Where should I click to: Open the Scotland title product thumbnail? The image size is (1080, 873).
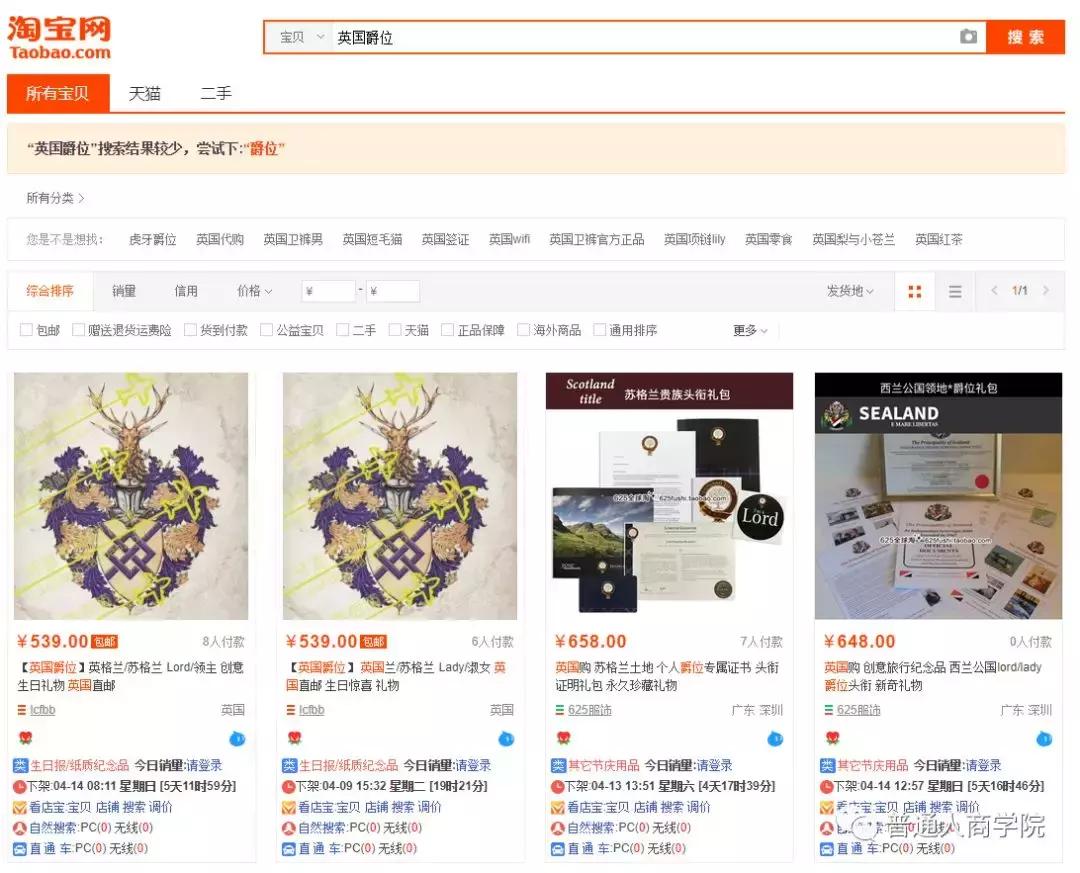point(669,496)
